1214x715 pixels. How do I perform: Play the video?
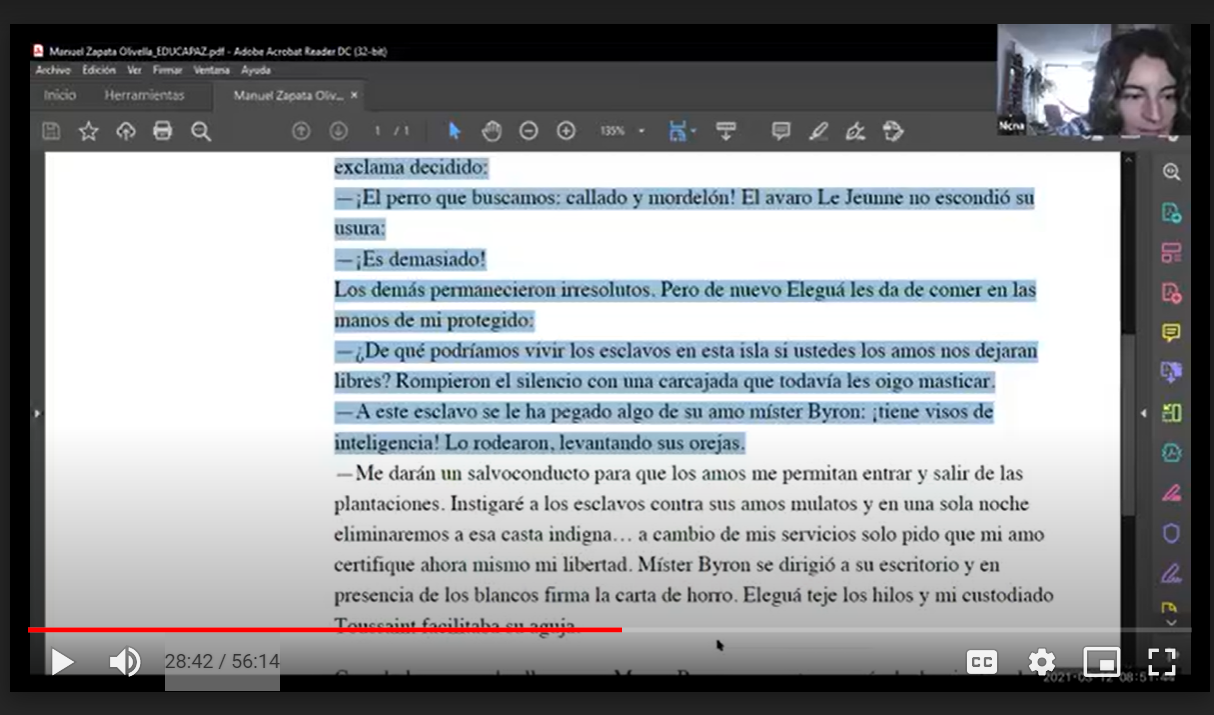pyautogui.click(x=62, y=661)
